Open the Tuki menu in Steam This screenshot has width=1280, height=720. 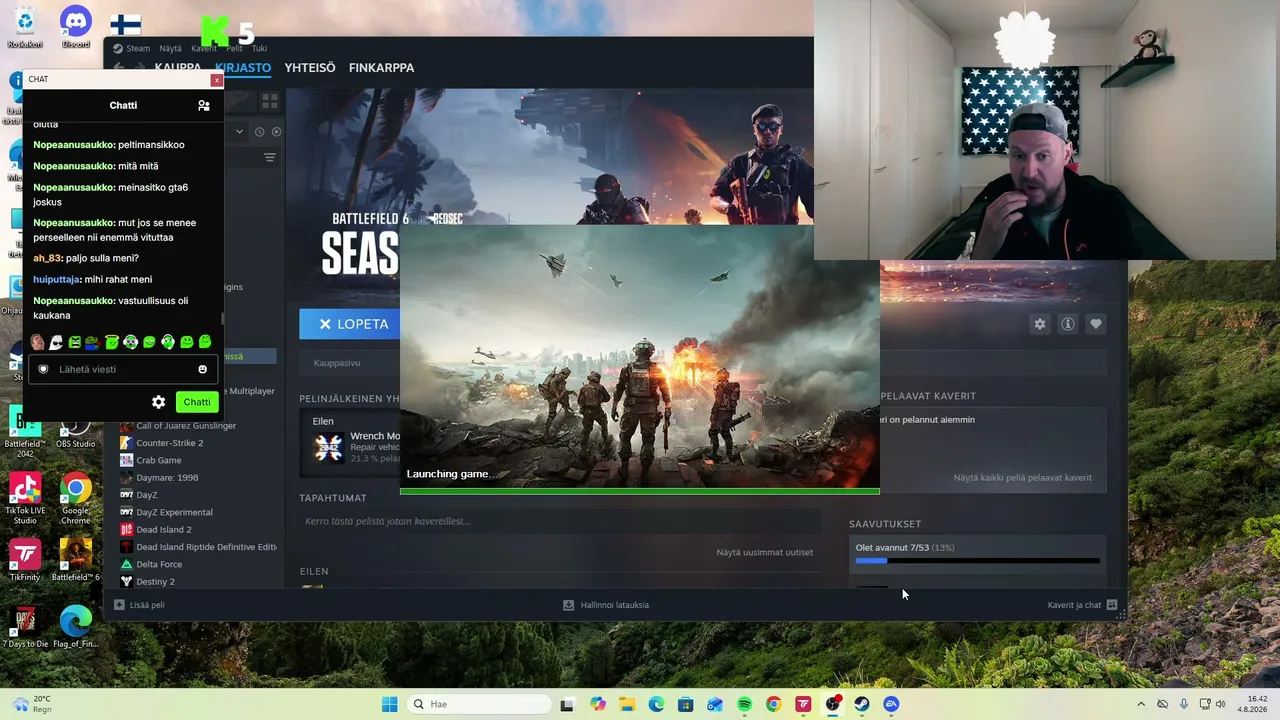point(259,48)
